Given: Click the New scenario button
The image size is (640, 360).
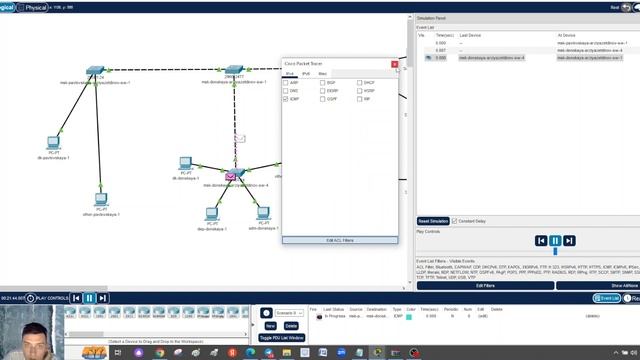Looking at the screenshot, I should click(271, 326).
